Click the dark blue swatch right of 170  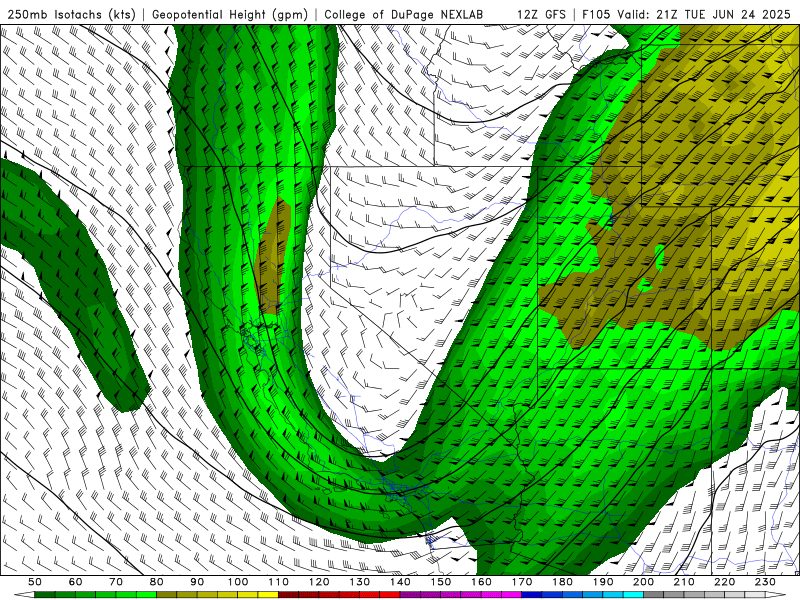532,595
